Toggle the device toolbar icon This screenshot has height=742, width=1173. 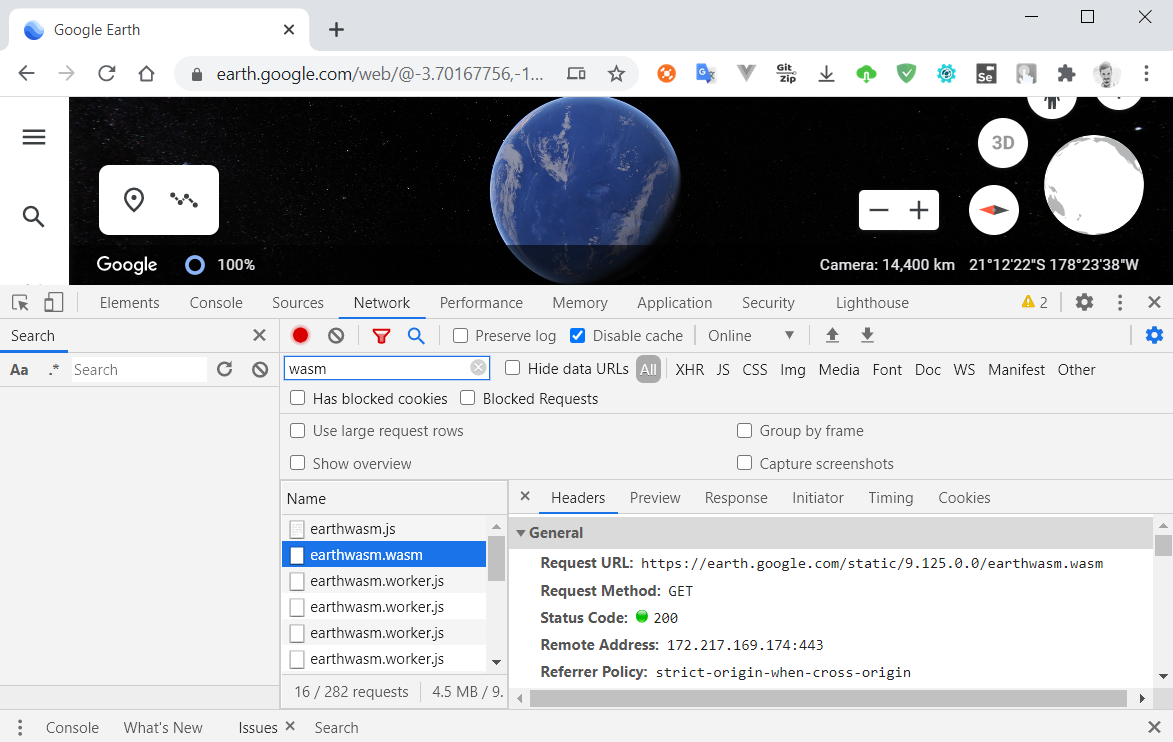coord(53,302)
